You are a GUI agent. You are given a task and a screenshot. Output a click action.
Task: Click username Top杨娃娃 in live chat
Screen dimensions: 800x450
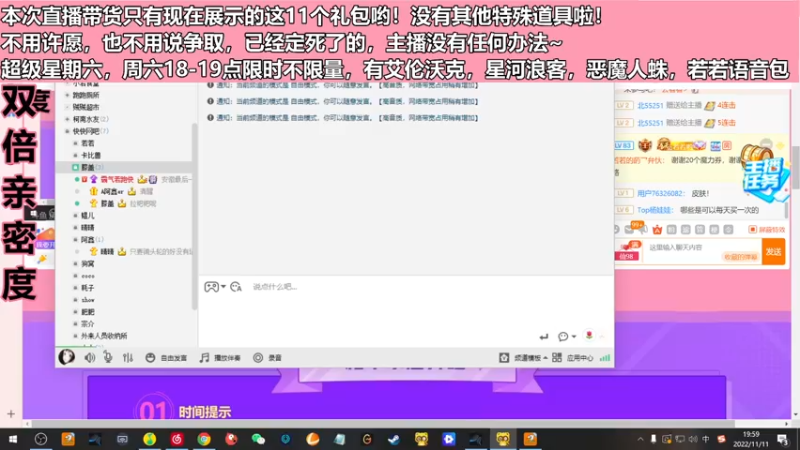point(655,210)
